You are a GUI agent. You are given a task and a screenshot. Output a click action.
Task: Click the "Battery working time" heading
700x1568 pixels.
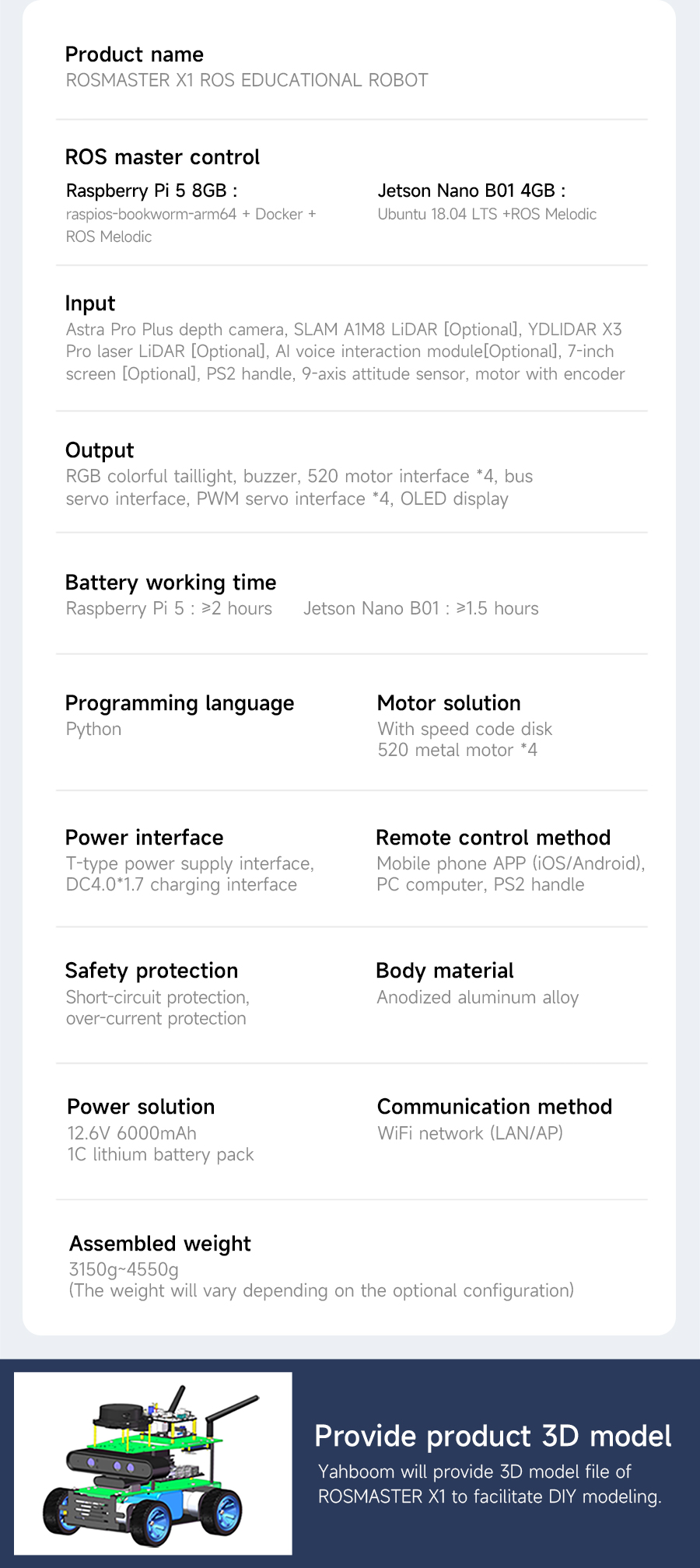[x=171, y=583]
